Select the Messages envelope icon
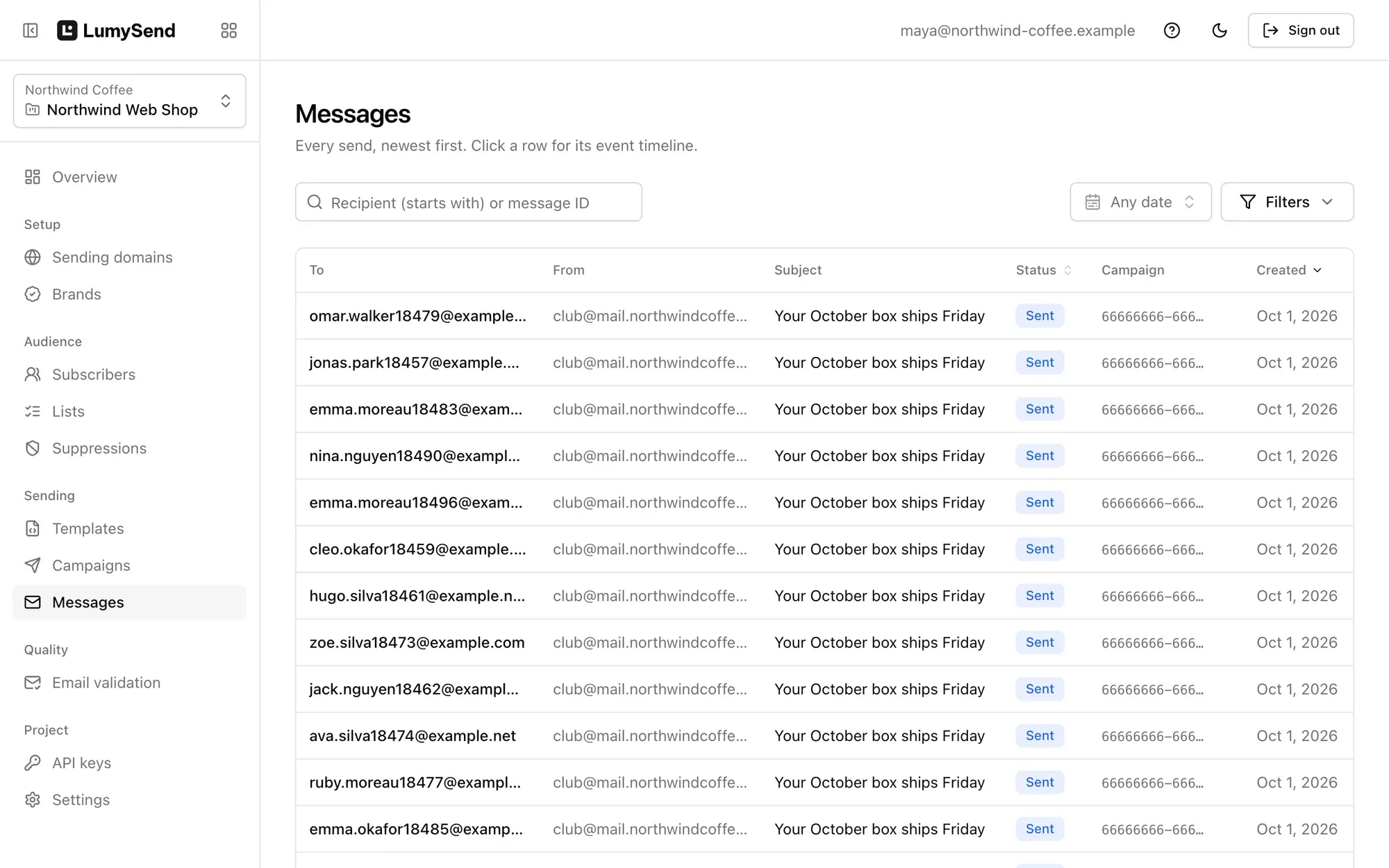The image size is (1389, 868). [x=33, y=603]
